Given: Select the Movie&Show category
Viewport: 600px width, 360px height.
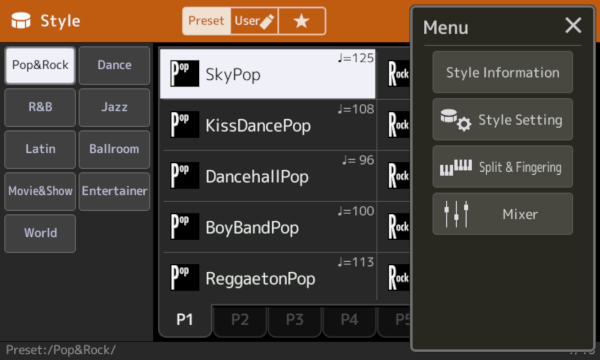Looking at the screenshot, I should [40, 191].
